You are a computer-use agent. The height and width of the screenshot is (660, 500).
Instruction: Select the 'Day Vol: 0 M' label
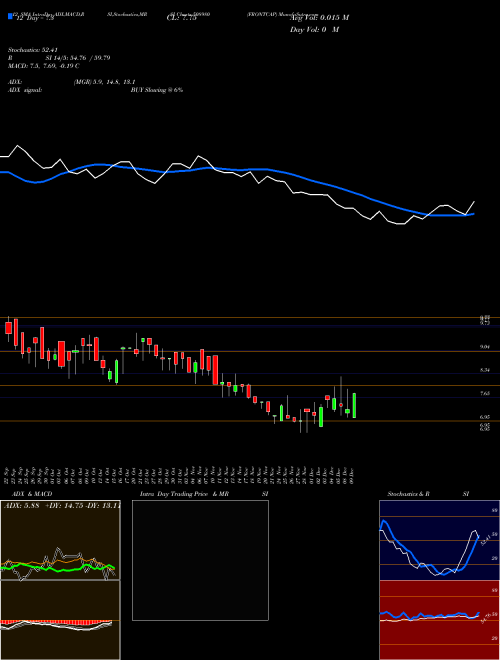coord(314,30)
